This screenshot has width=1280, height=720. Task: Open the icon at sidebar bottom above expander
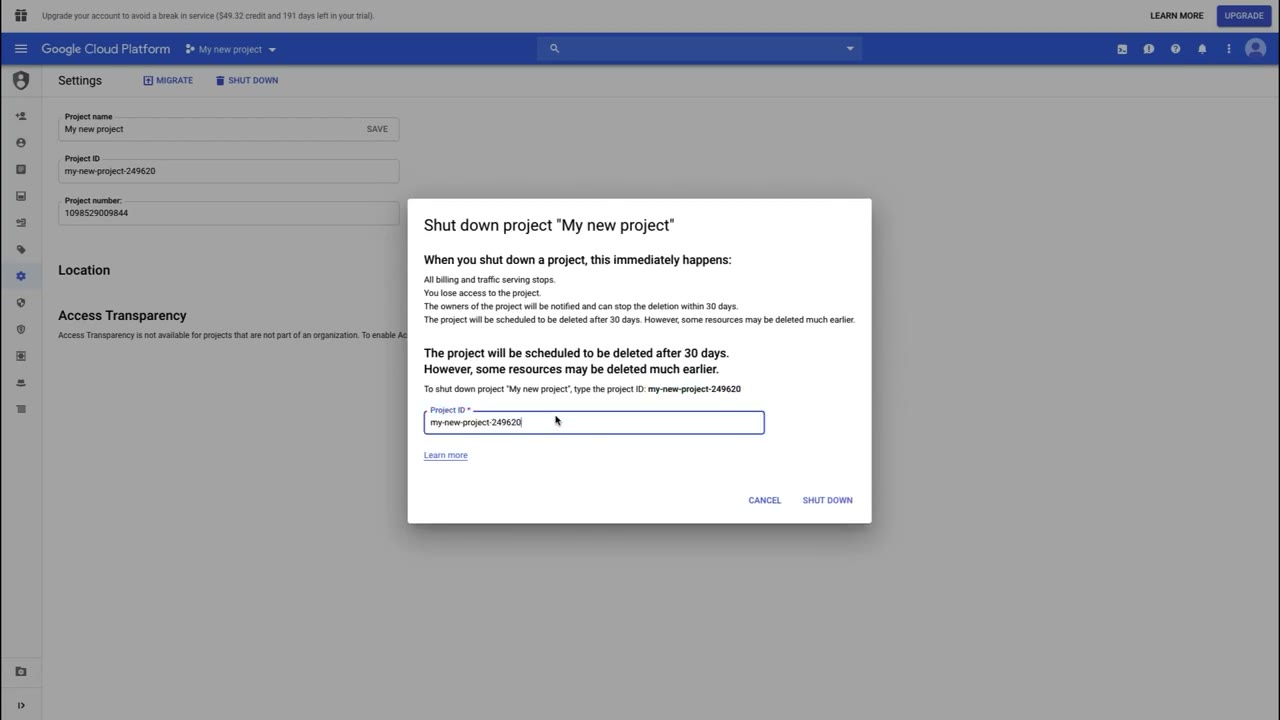tap(21, 672)
